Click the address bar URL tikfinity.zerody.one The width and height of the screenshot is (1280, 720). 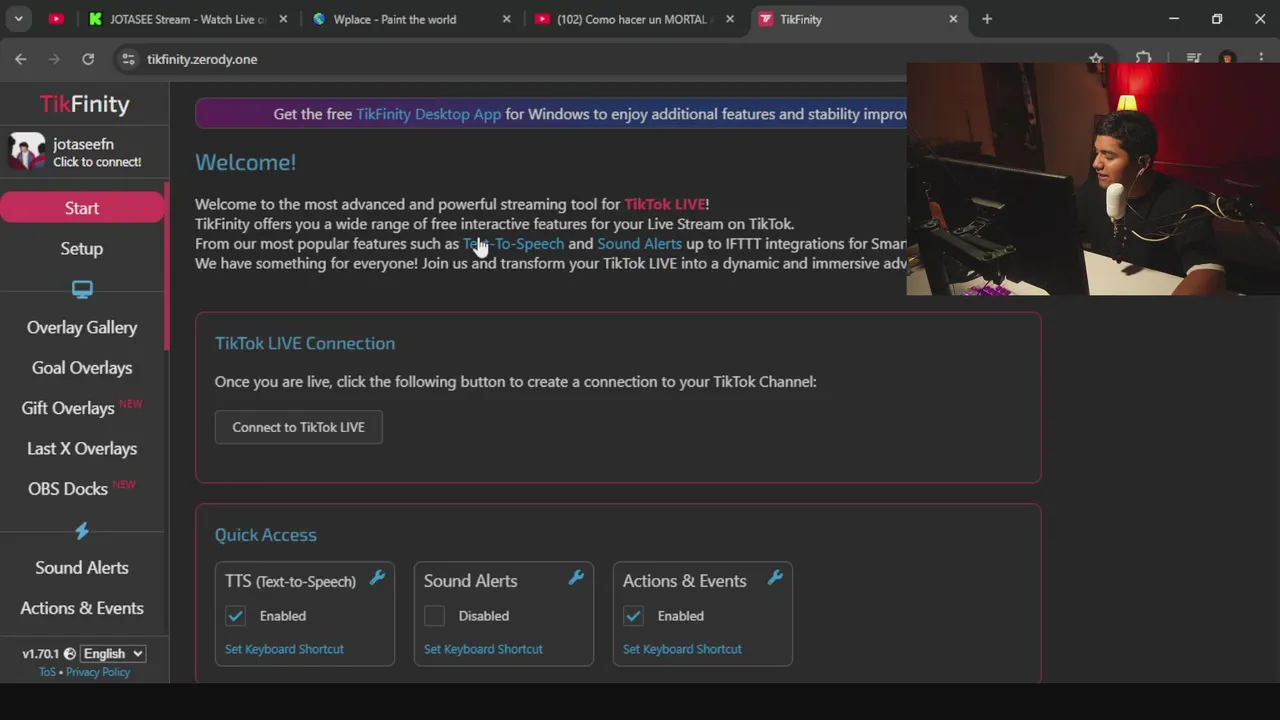pos(202,59)
